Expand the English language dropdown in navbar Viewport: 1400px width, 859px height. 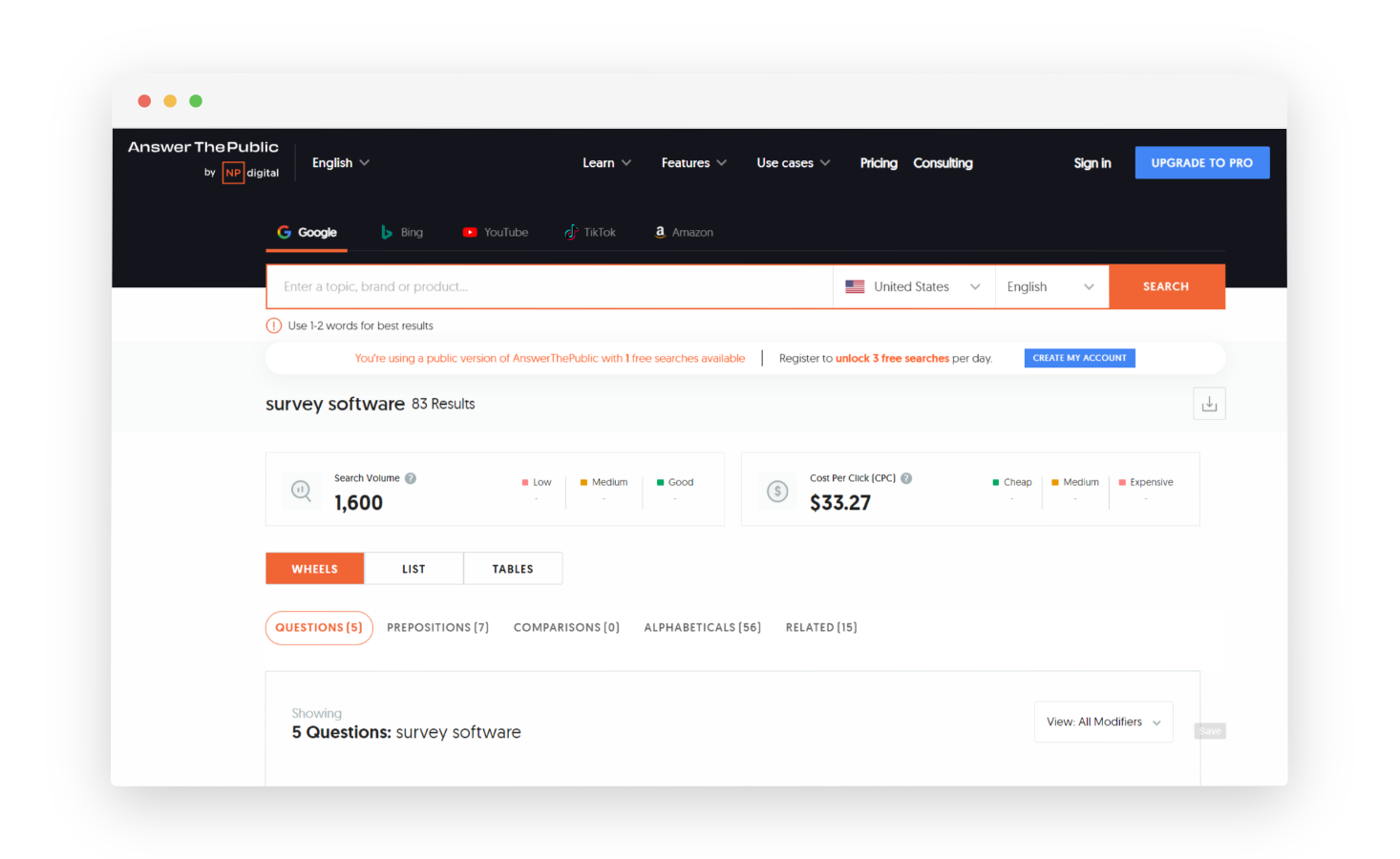pyautogui.click(x=340, y=162)
